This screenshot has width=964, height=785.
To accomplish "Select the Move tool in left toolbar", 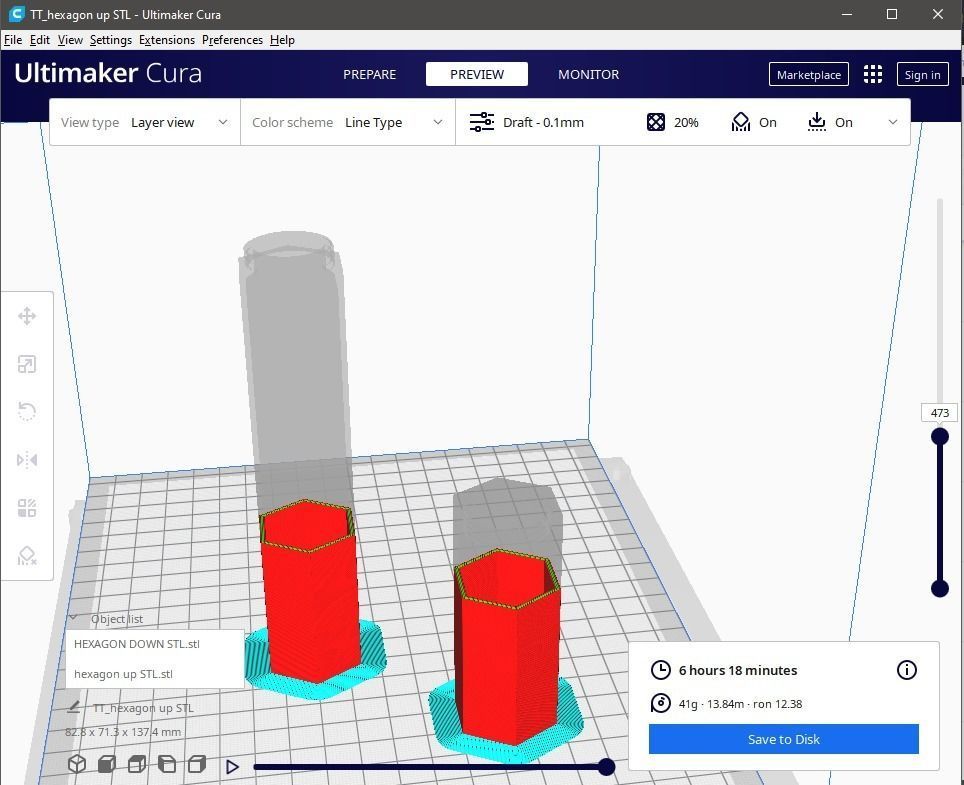I will point(26,317).
